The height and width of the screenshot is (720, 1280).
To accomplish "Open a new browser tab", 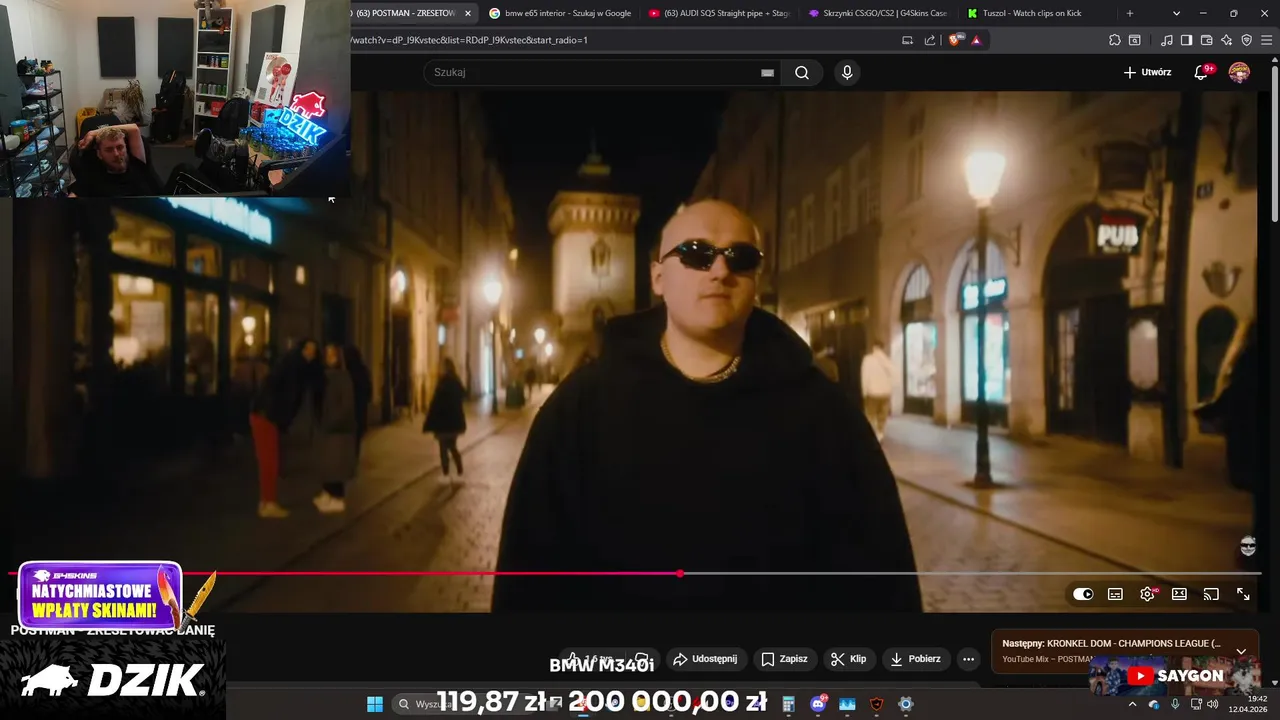I will click(1130, 13).
